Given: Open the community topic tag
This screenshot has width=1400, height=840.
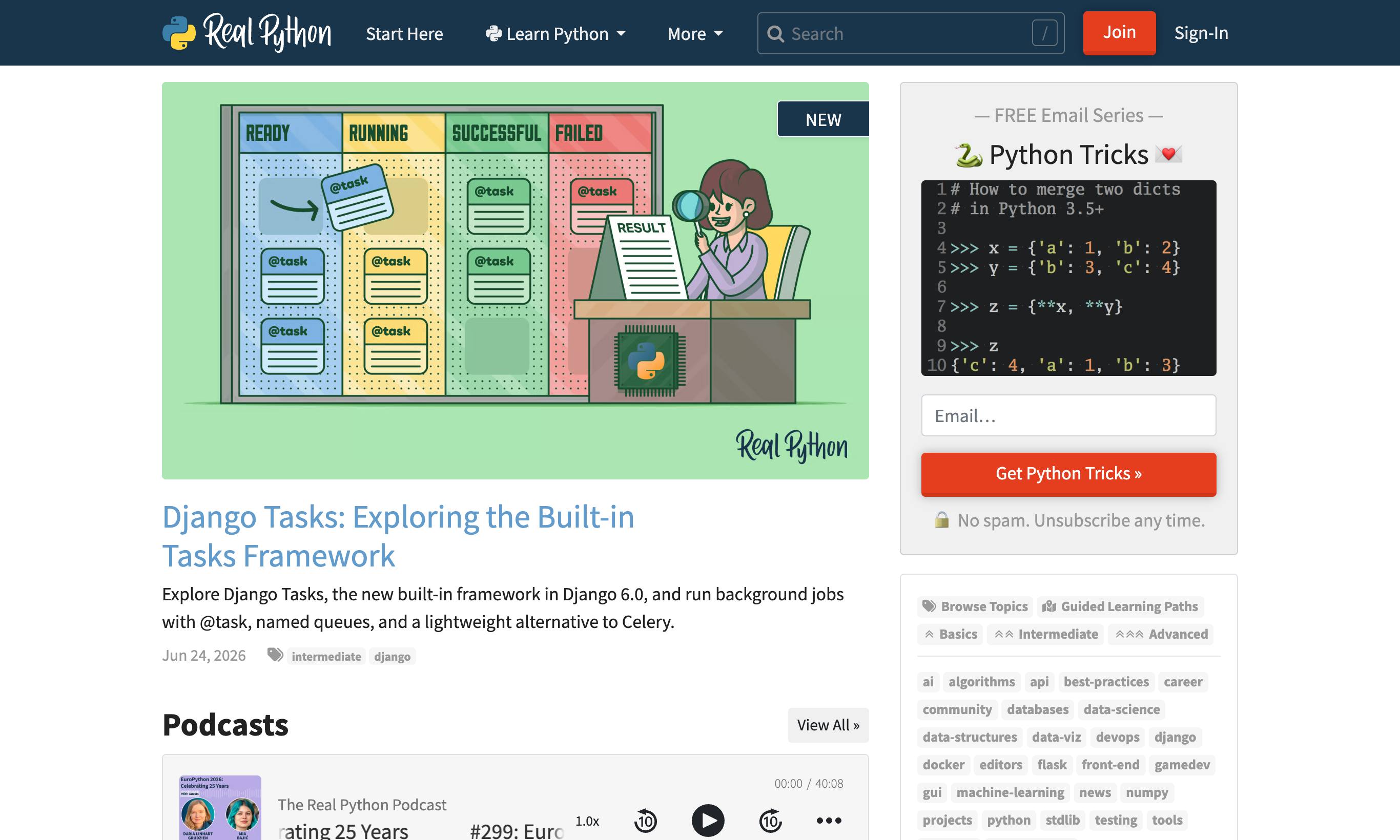Looking at the screenshot, I should coord(957,709).
